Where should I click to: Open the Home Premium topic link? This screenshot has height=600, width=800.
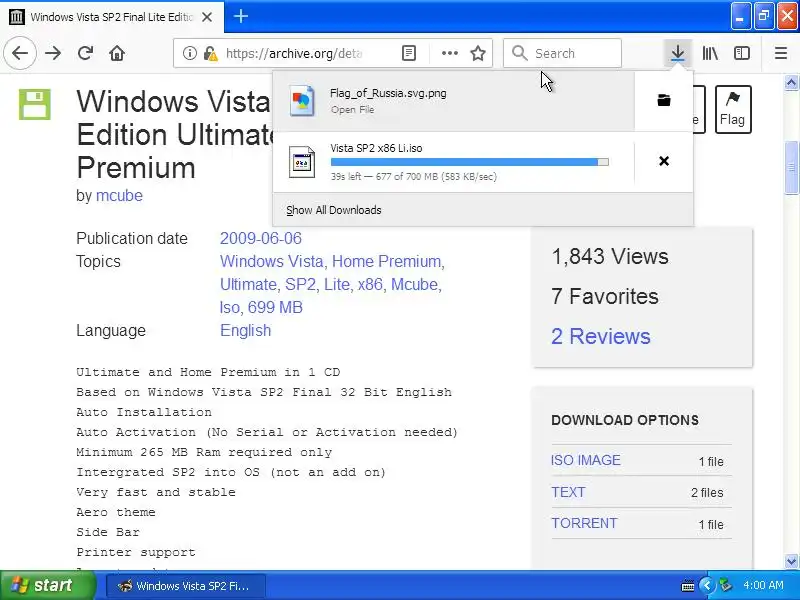pos(387,261)
